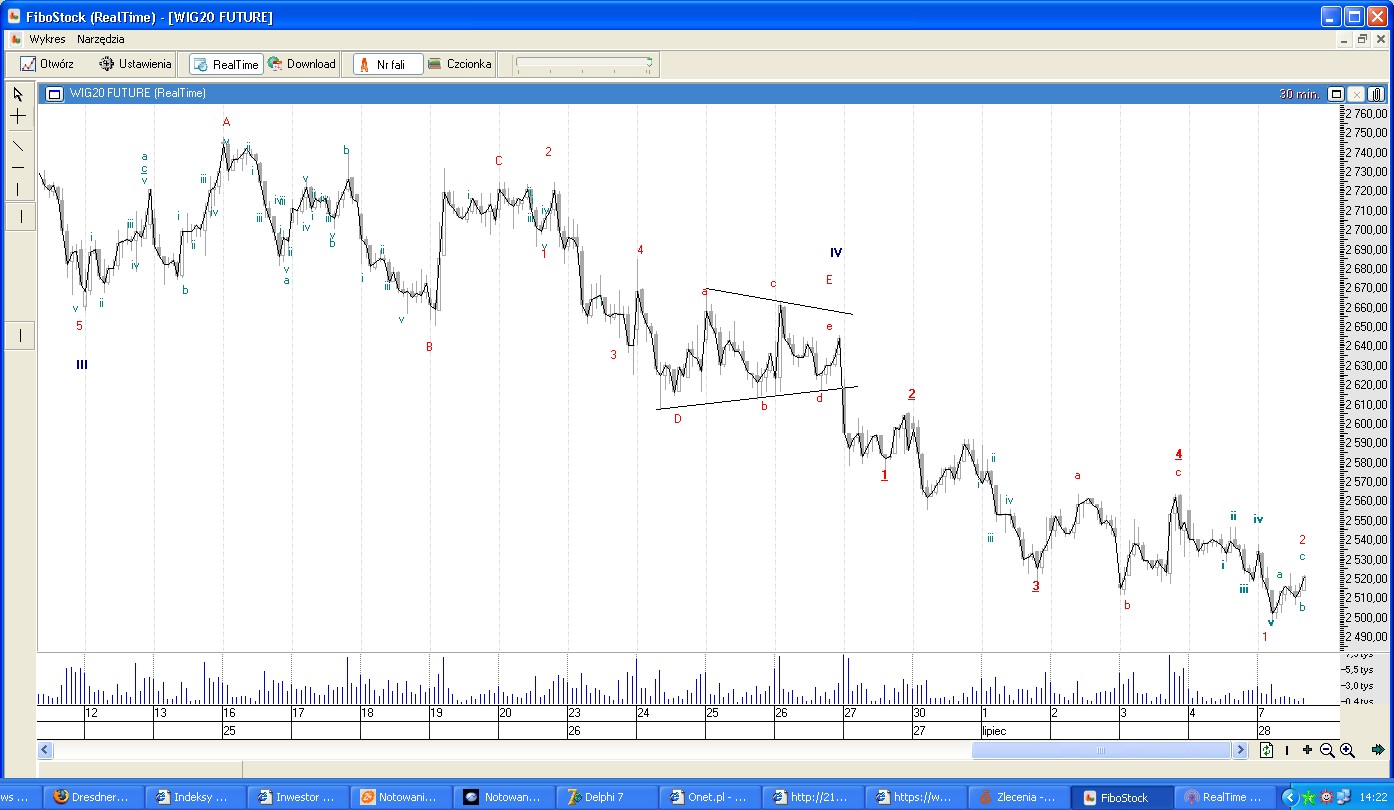Click the 2 490,00 price axis value

click(1366, 636)
